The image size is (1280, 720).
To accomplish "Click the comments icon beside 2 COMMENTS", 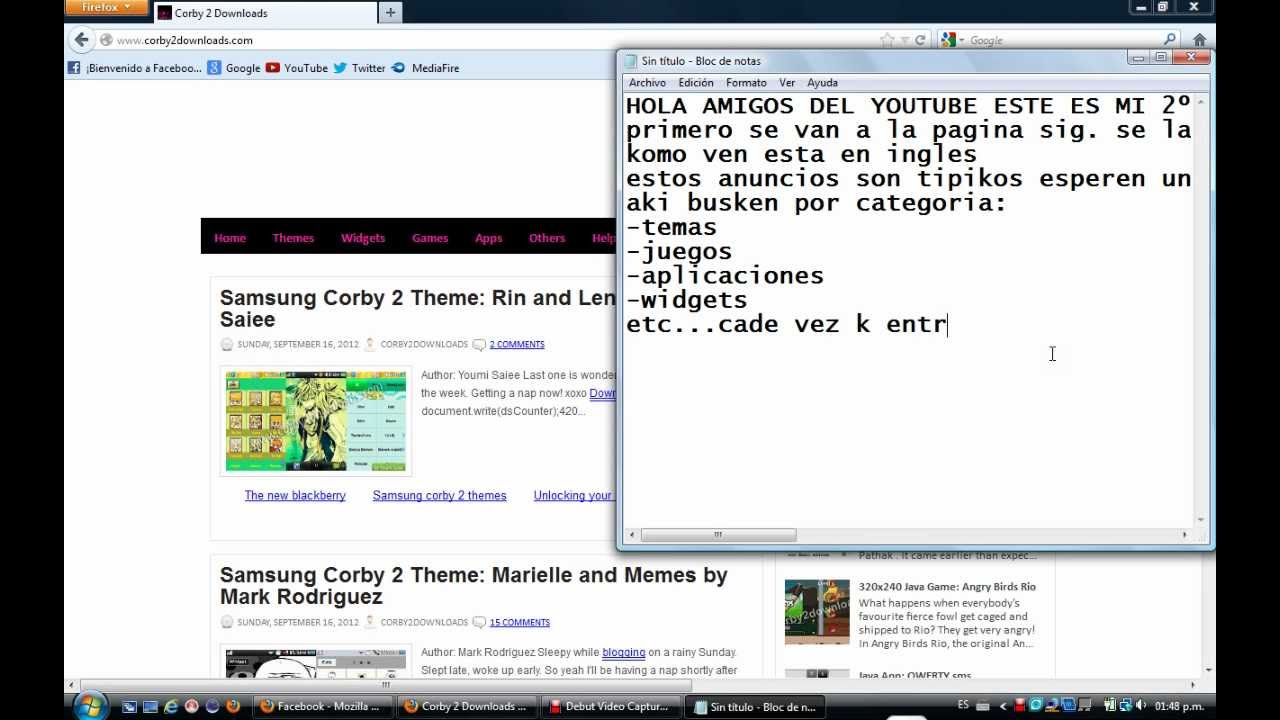I will pos(479,344).
